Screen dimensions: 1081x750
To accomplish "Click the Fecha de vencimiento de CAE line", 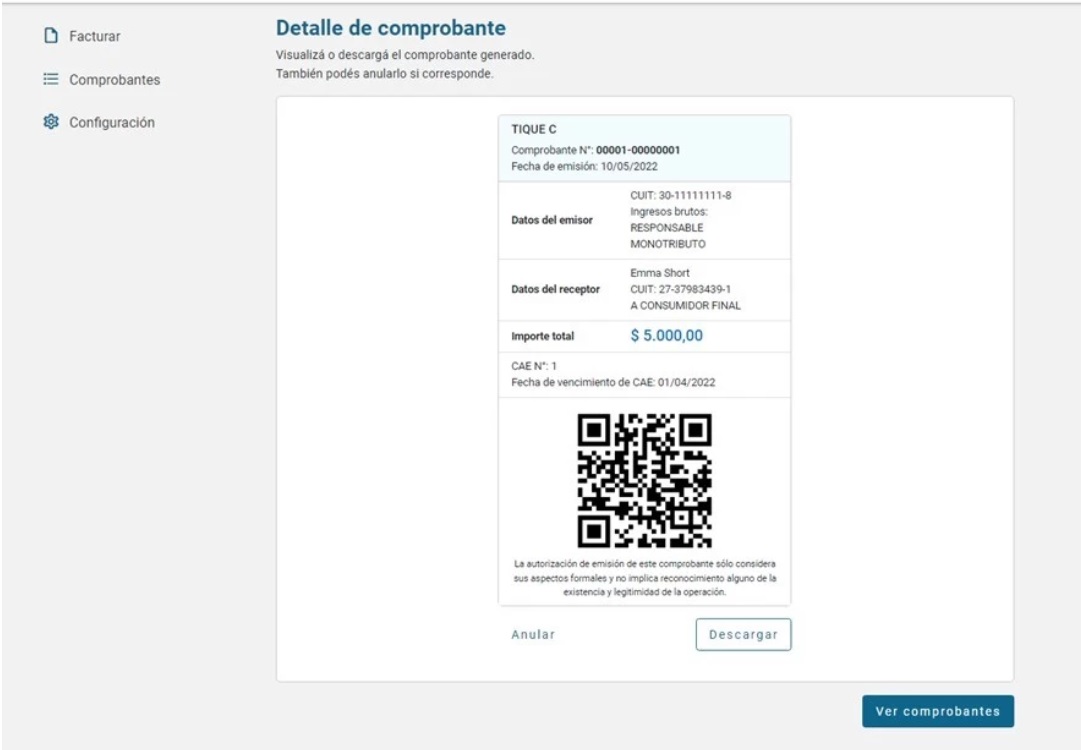I will 613,383.
